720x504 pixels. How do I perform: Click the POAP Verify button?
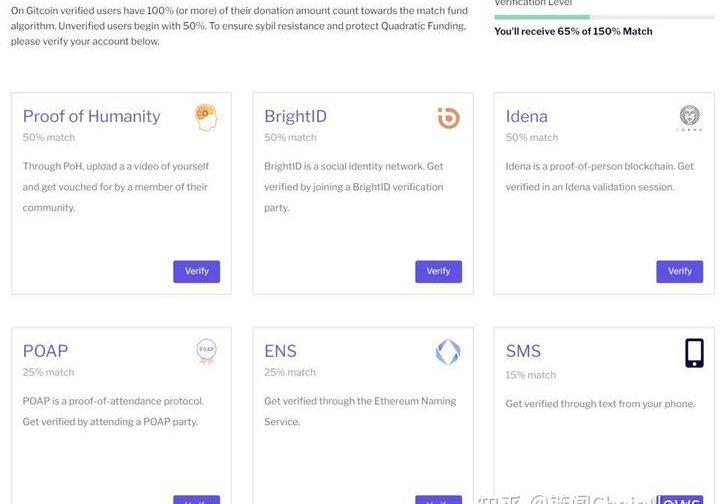click(x=197, y=500)
